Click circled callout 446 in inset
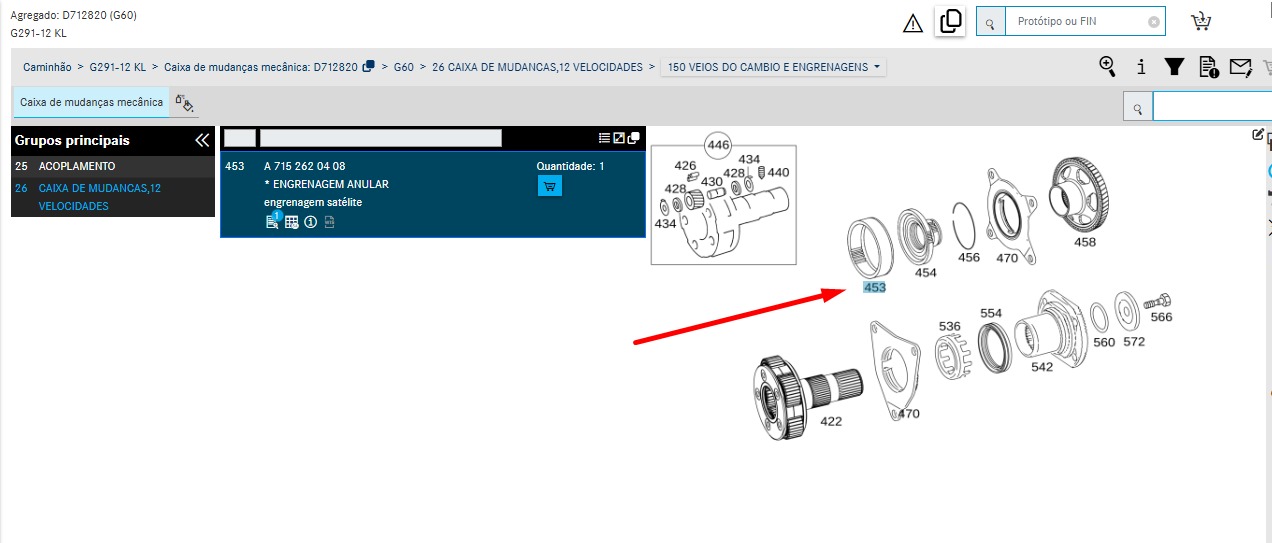The height and width of the screenshot is (543, 1272). pyautogui.click(x=719, y=145)
